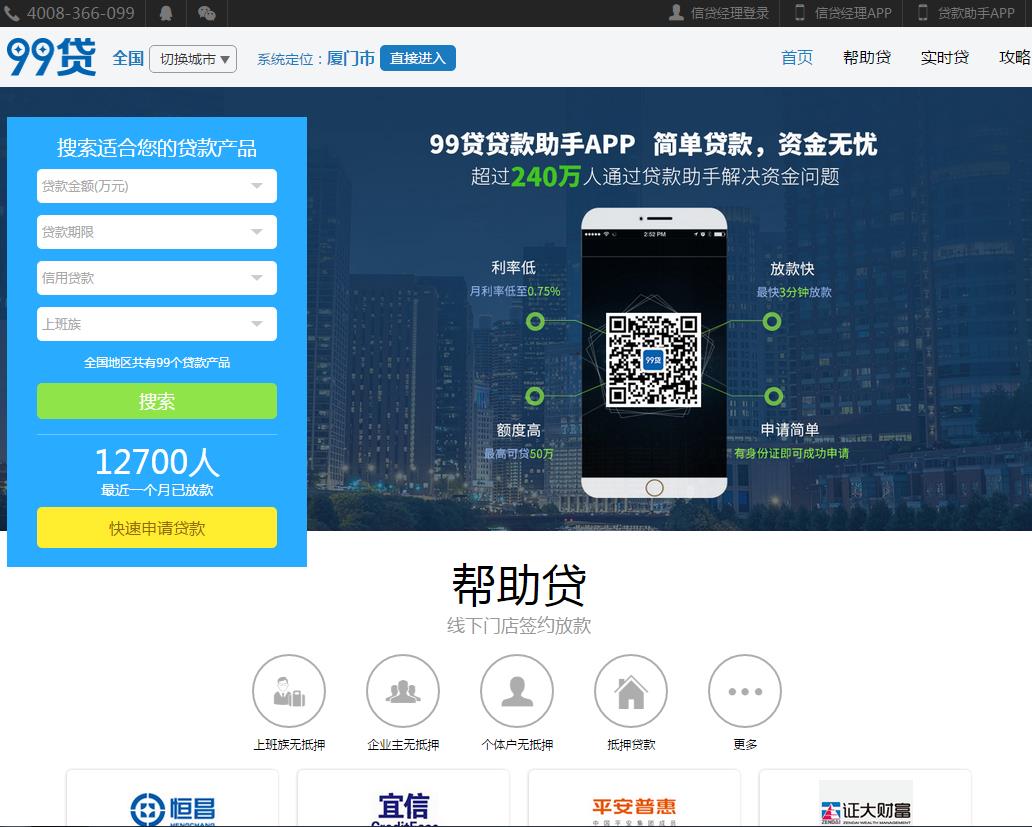This screenshot has height=827, width=1032.
Task: Open 信贷经理APP link in top bar
Action: (844, 13)
